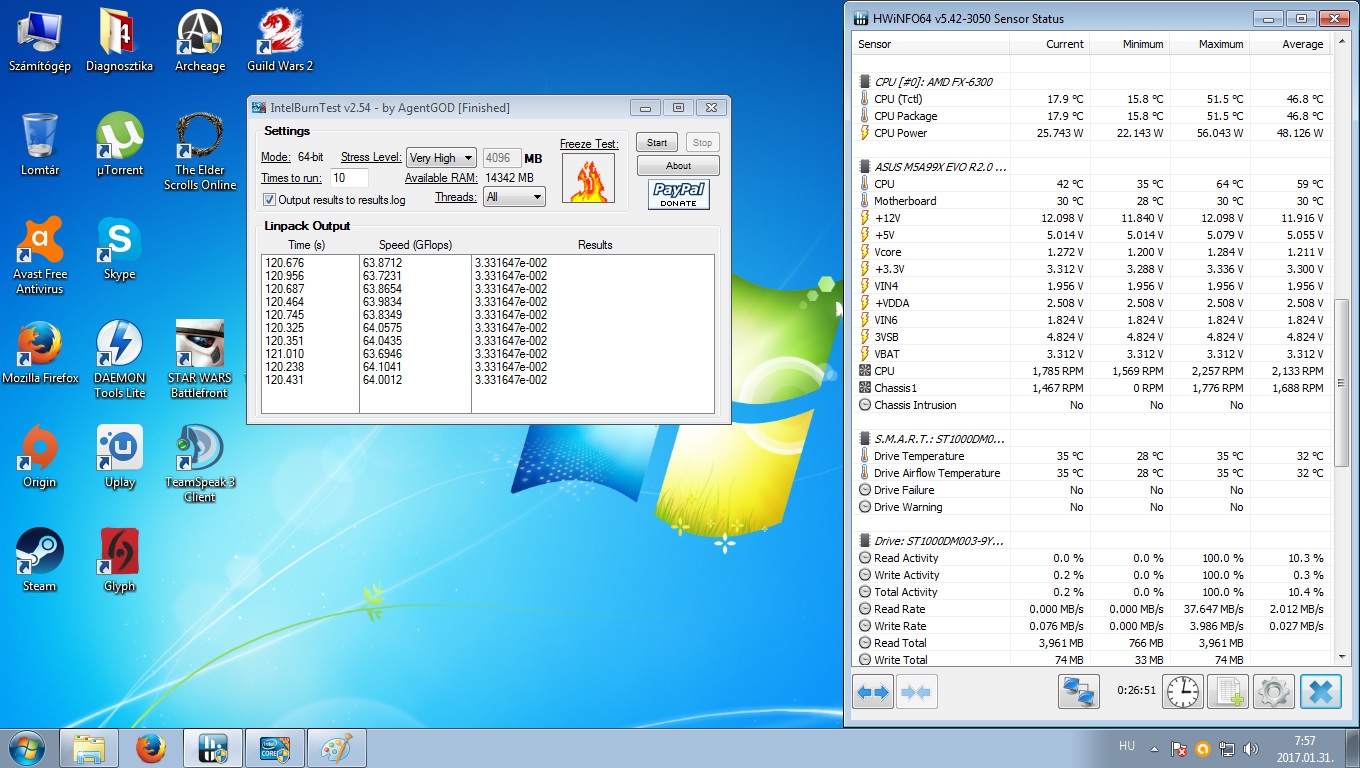
Task: Open Firefox from the taskbar
Action: [x=150, y=748]
